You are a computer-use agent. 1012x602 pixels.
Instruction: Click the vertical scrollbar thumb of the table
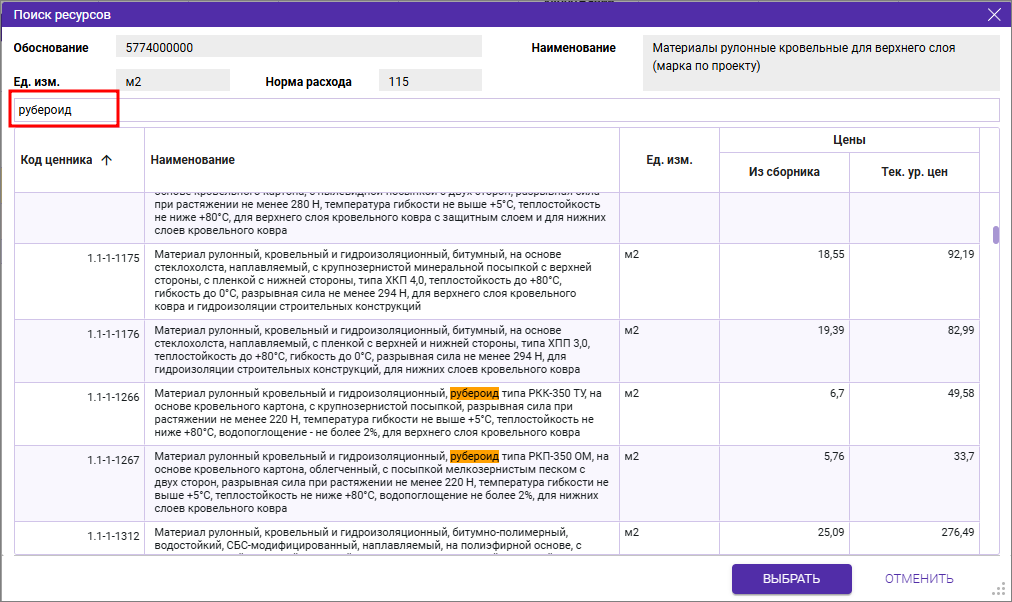coord(995,235)
